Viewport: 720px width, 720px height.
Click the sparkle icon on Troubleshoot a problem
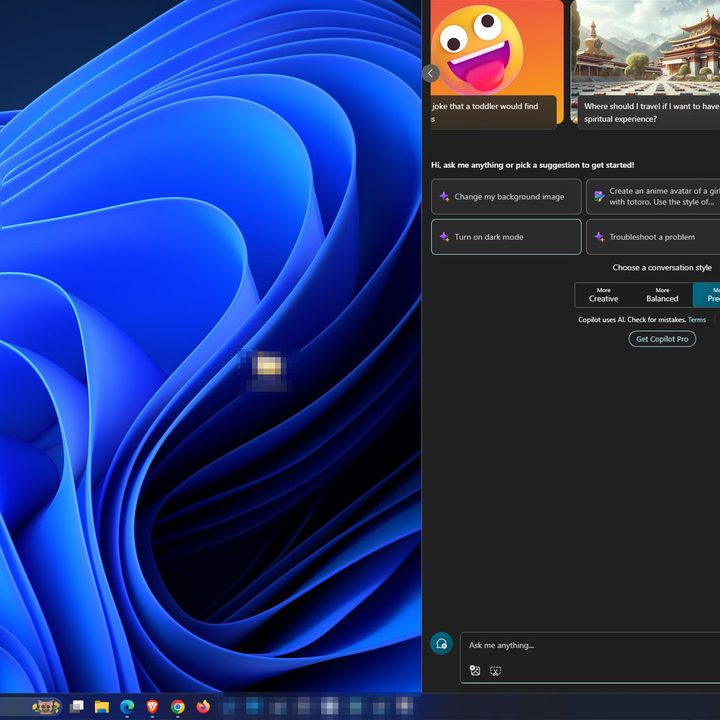tap(599, 237)
